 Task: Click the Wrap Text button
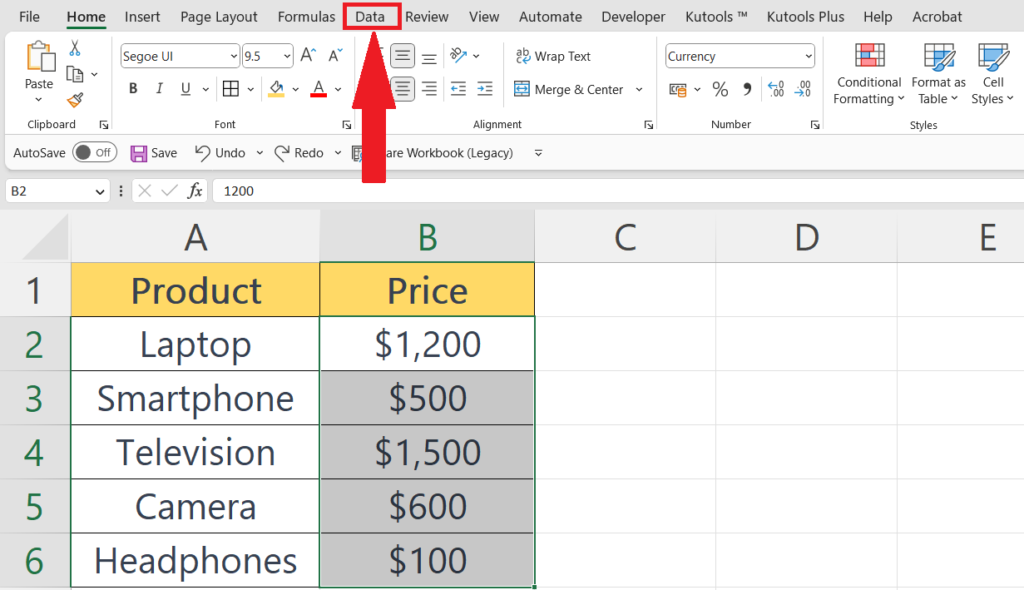pos(553,57)
